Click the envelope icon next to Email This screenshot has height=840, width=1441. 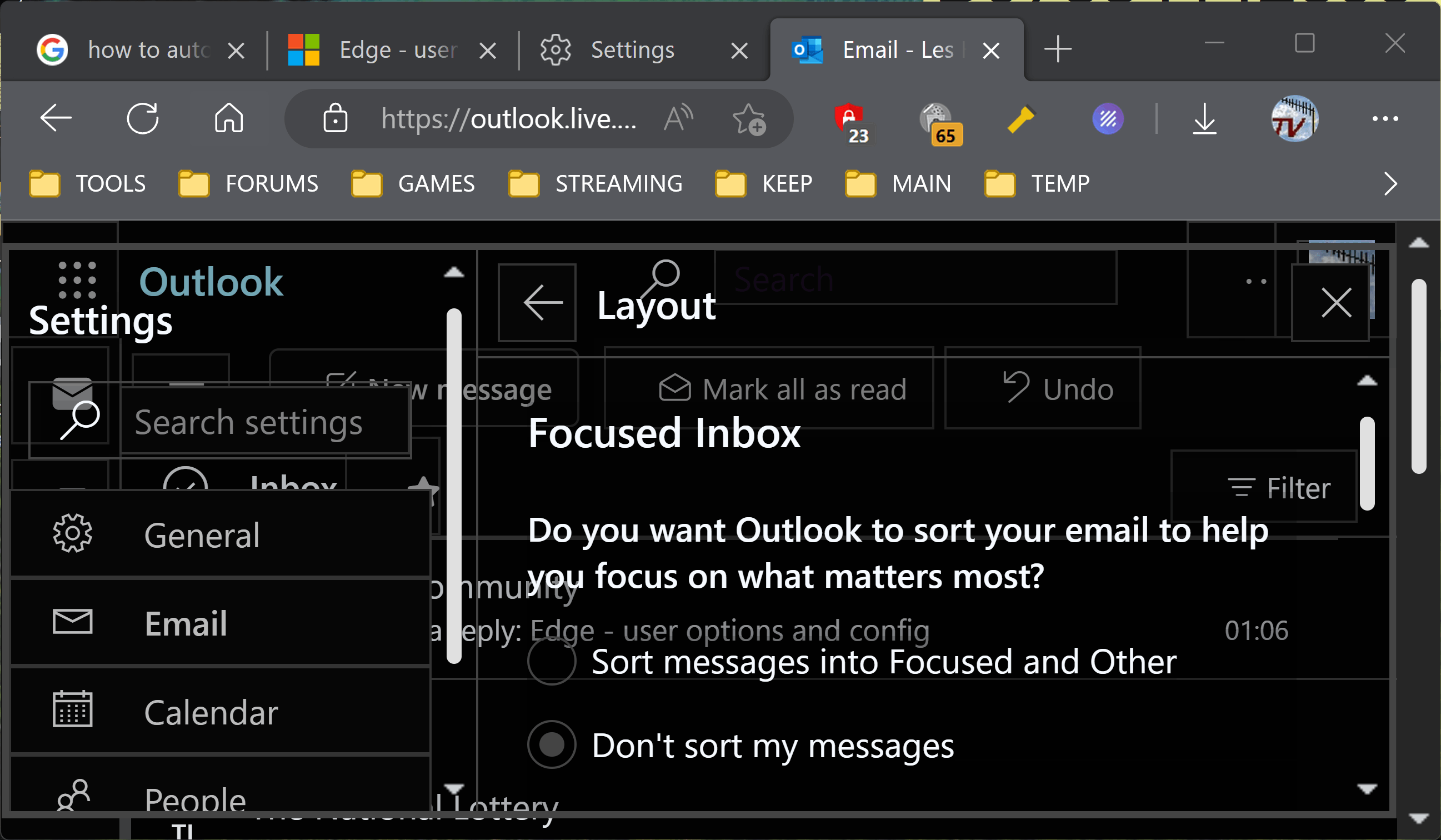tap(73, 622)
